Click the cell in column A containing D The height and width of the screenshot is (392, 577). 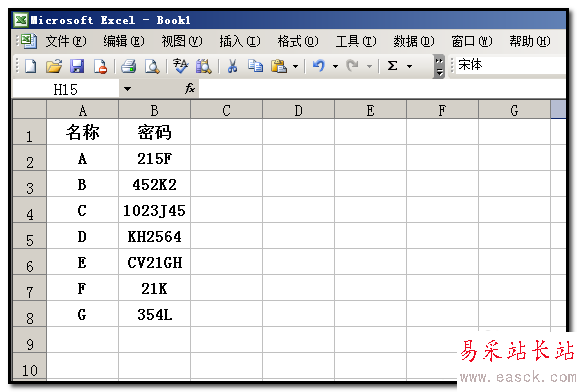[82, 236]
